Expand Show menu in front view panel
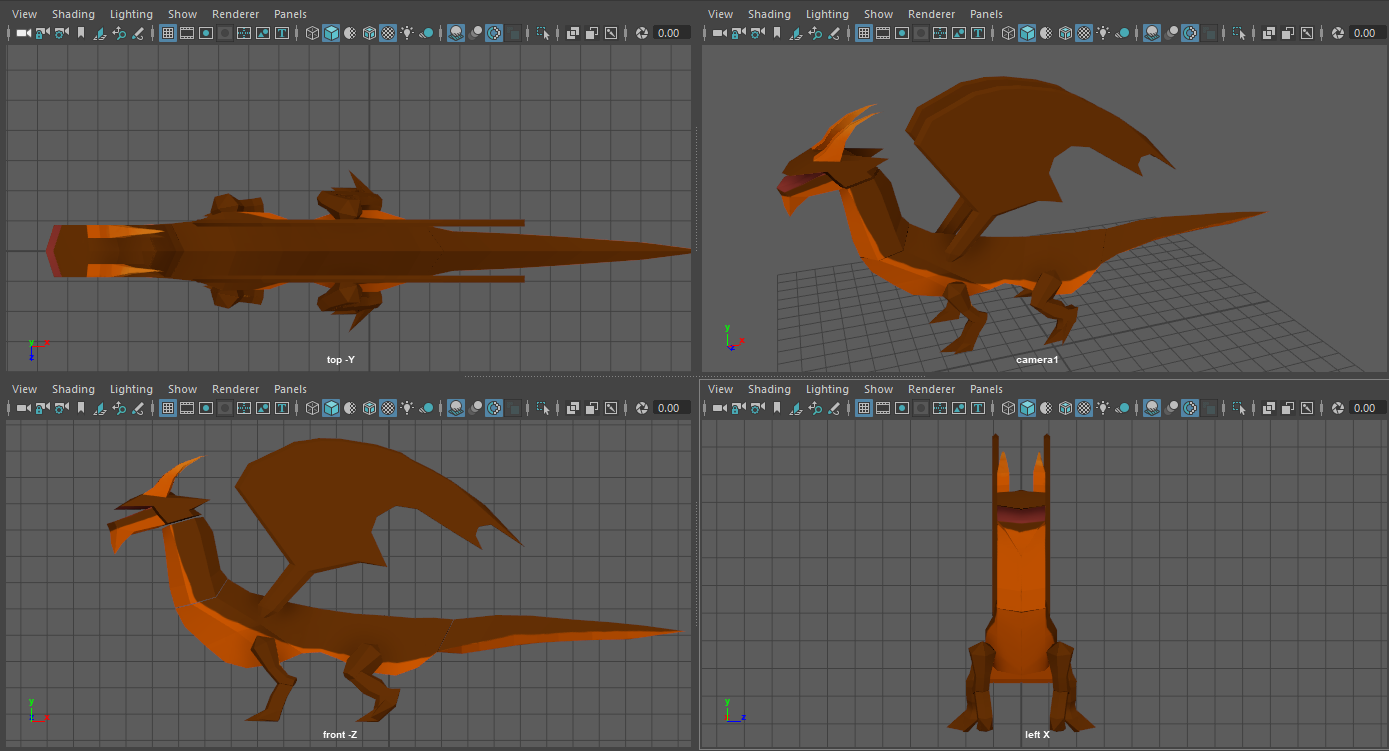1389x751 pixels. [x=182, y=389]
